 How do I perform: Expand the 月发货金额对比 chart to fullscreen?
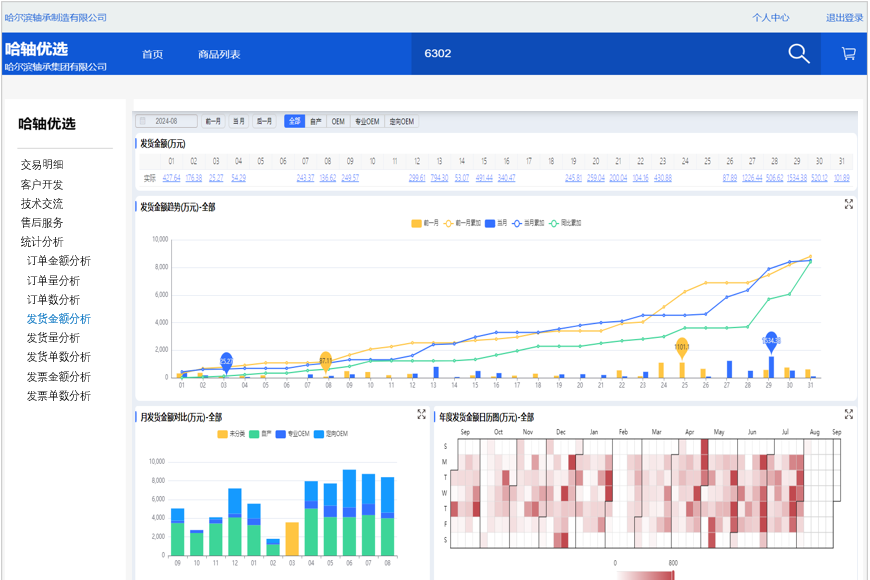pos(421,414)
